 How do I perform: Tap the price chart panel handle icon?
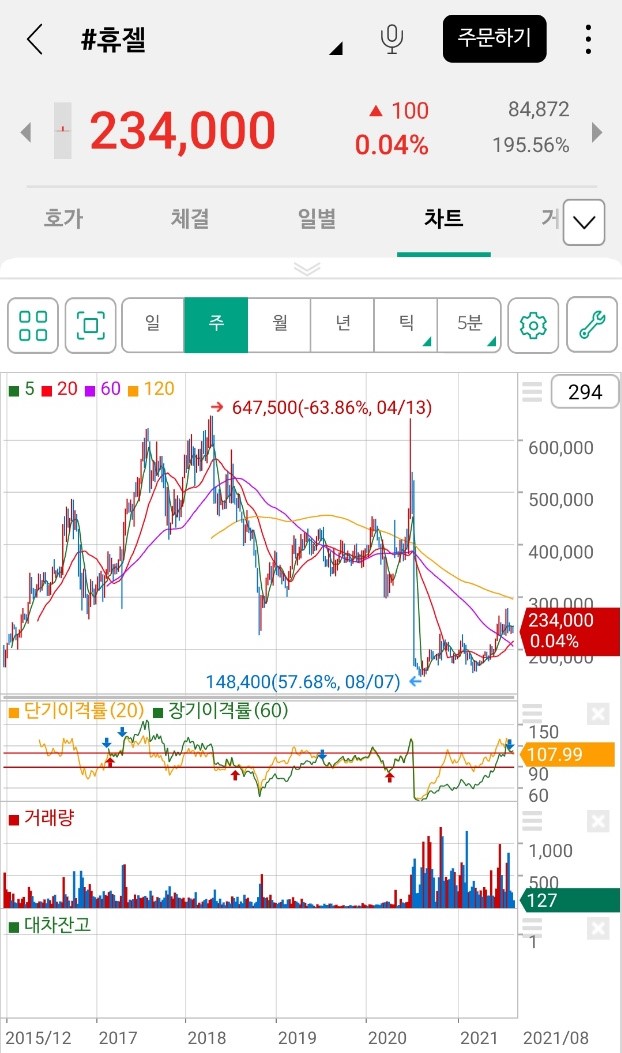pyautogui.click(x=532, y=392)
